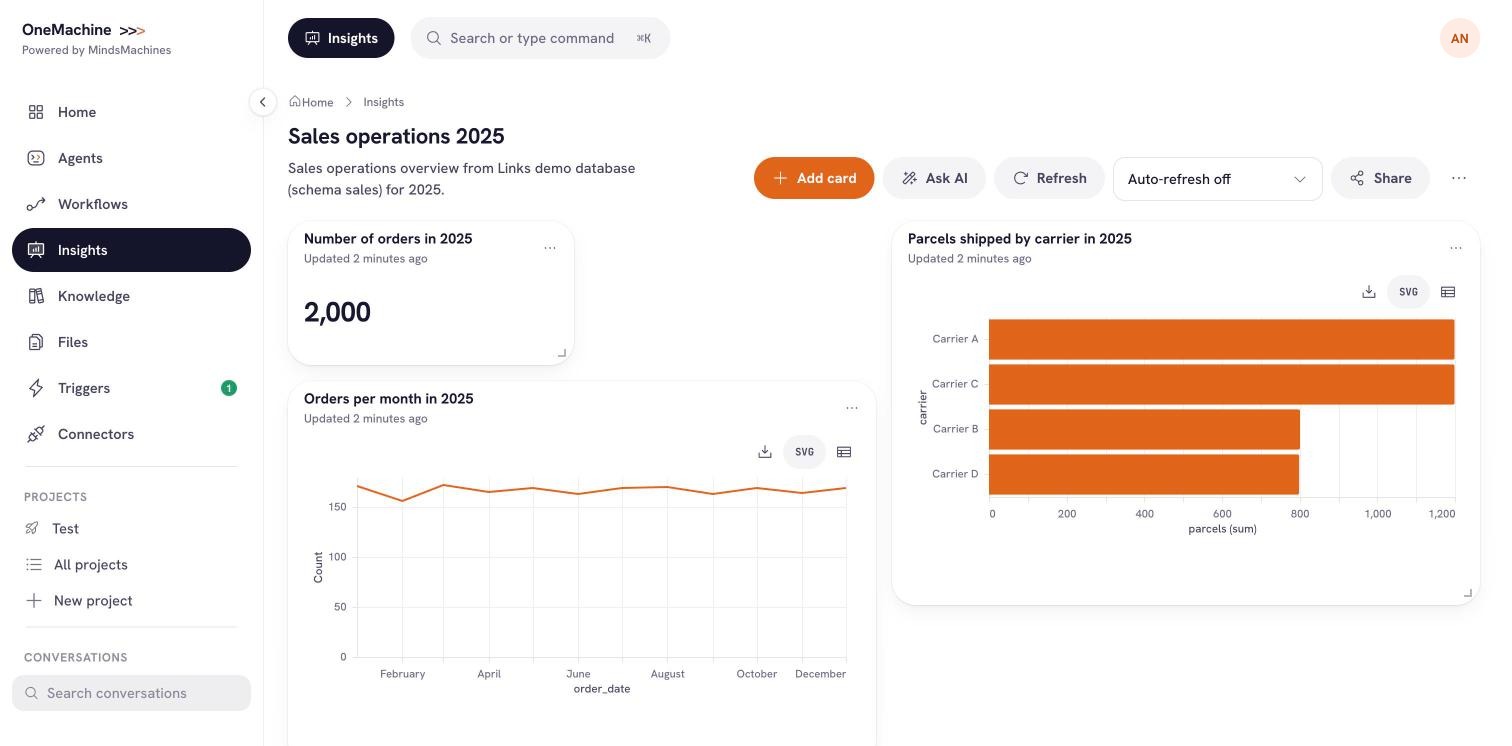Click the Ask AI button
1512x746 pixels.
click(934, 178)
